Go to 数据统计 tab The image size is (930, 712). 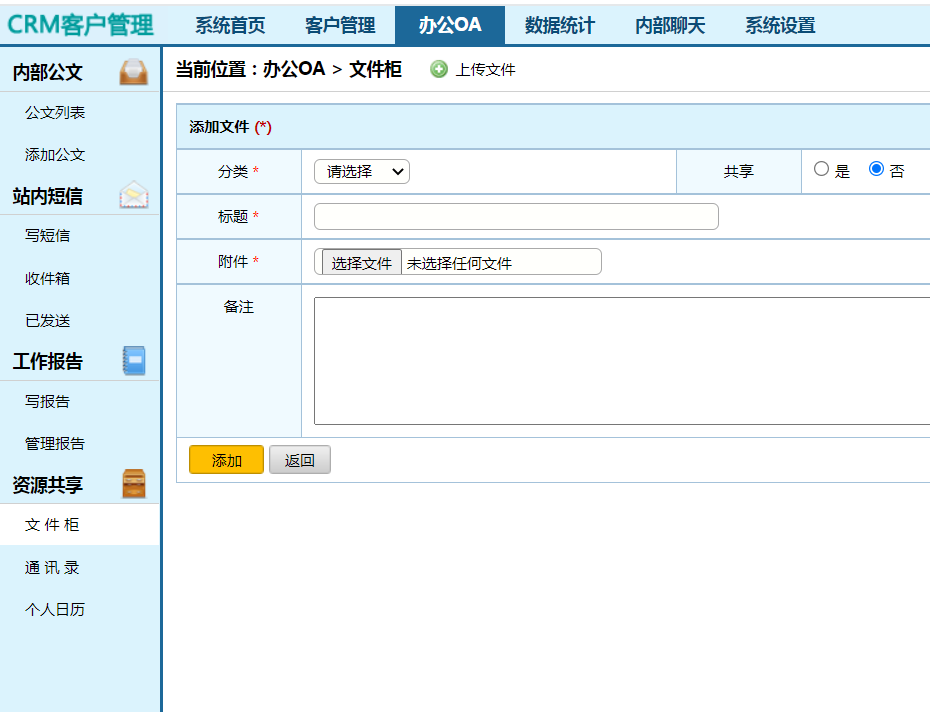tap(560, 25)
